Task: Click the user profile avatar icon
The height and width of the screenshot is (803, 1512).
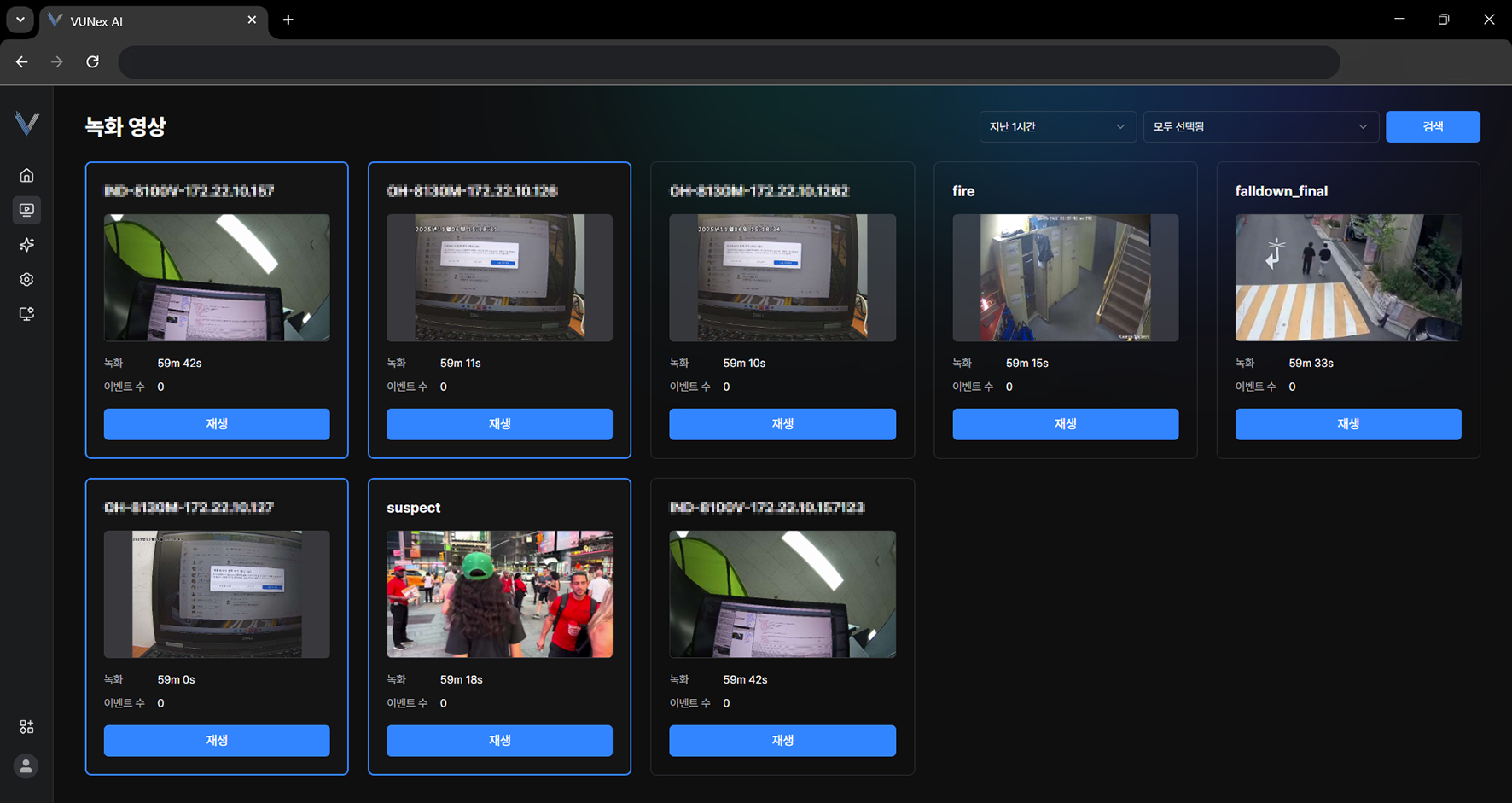Action: click(26, 766)
